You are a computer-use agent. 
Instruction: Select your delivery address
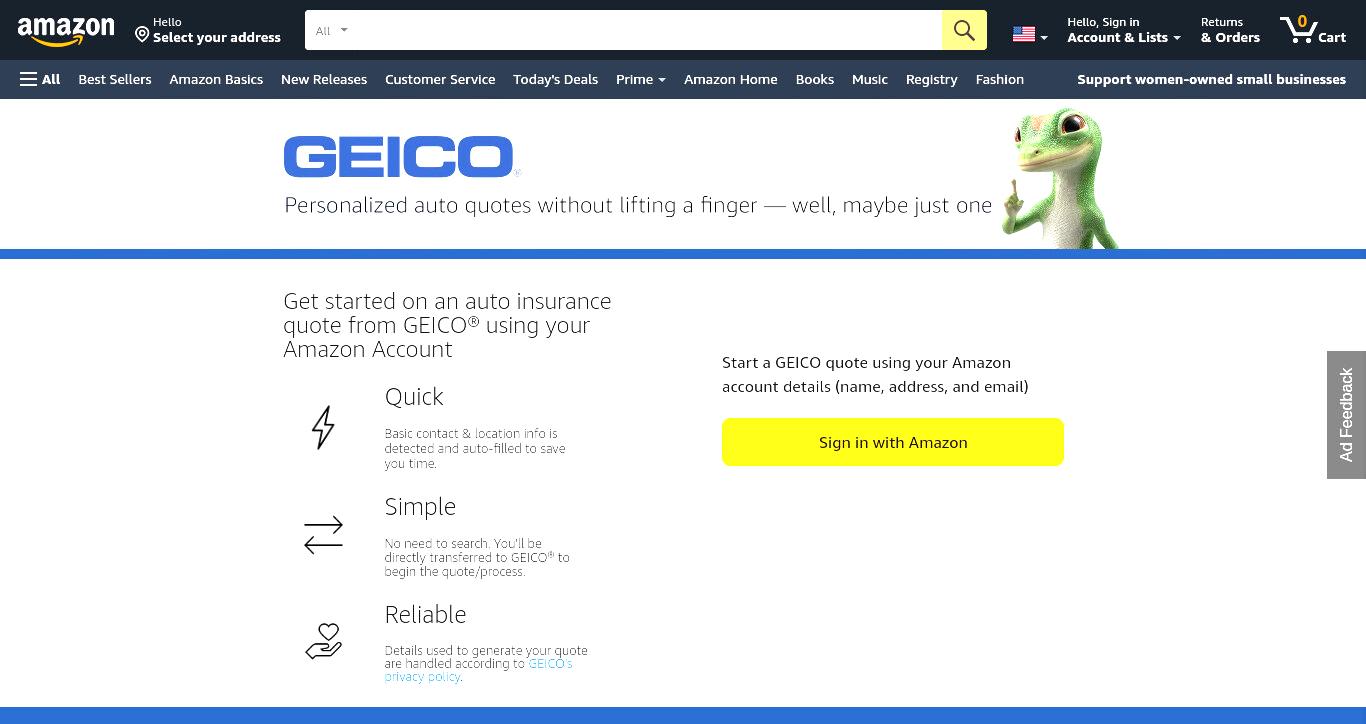point(208,30)
